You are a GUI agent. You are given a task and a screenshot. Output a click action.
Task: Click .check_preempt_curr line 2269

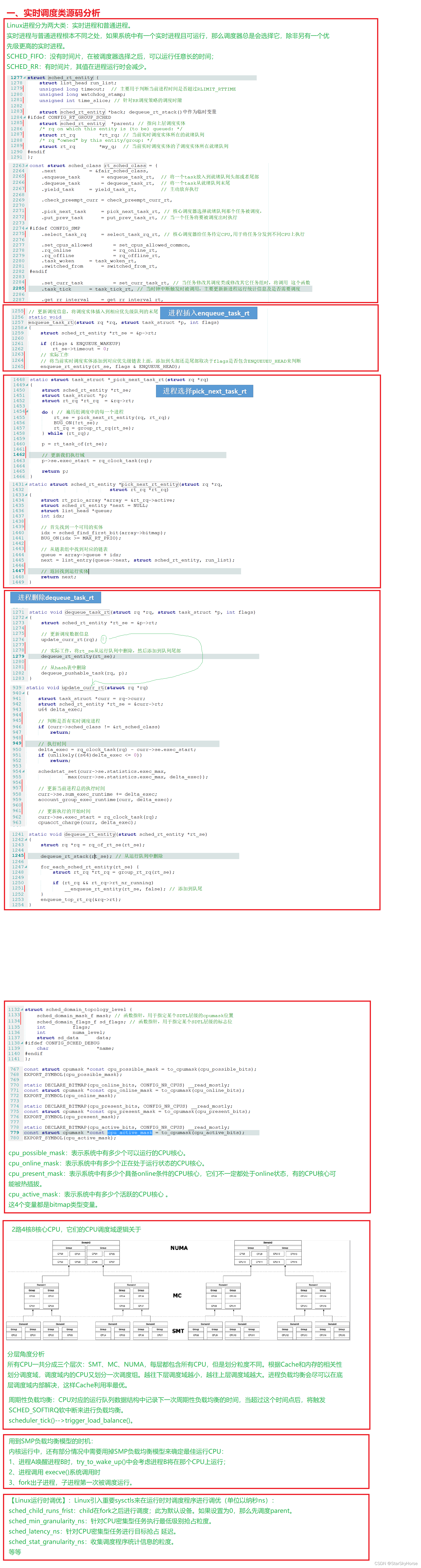click(x=107, y=200)
